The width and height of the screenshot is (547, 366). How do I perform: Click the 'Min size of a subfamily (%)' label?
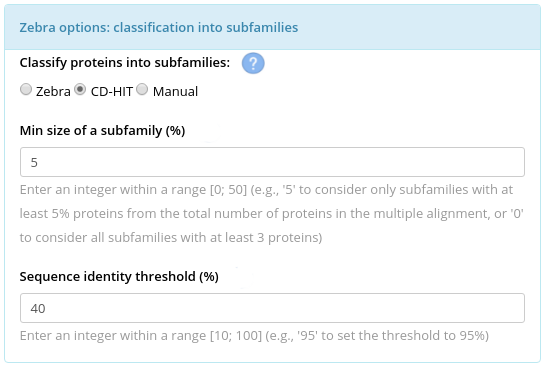coord(102,130)
